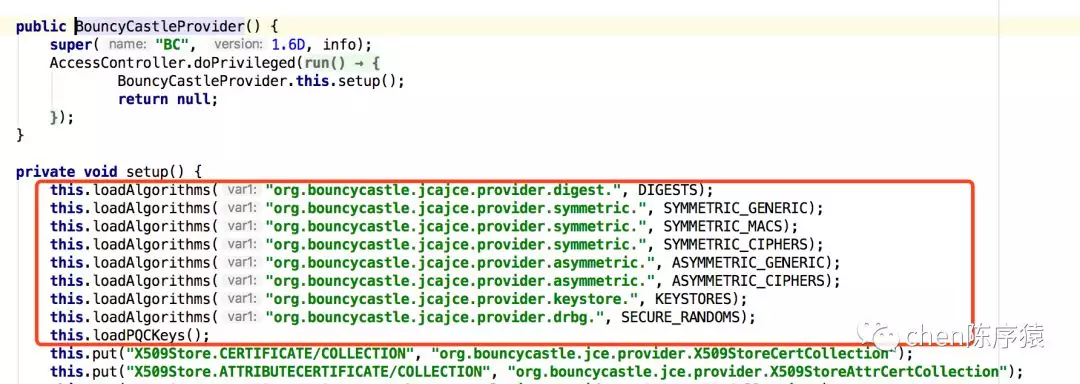The width and height of the screenshot is (1080, 384).
Task: Click the KEYSTORES constant
Action: (x=692, y=299)
